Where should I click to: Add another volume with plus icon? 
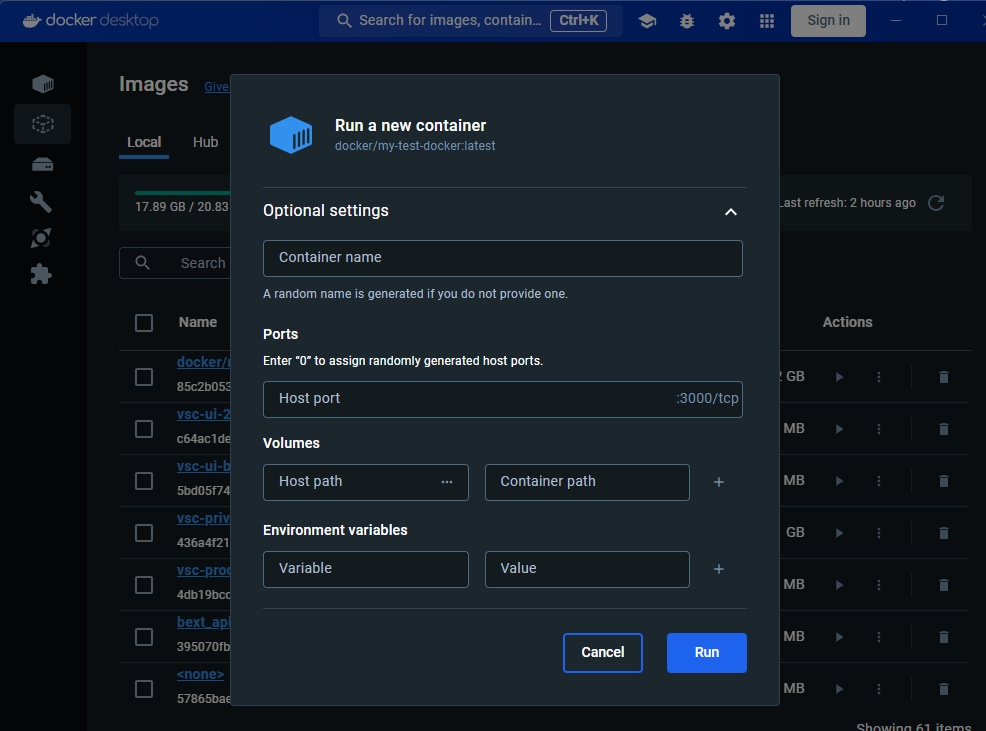[719, 482]
